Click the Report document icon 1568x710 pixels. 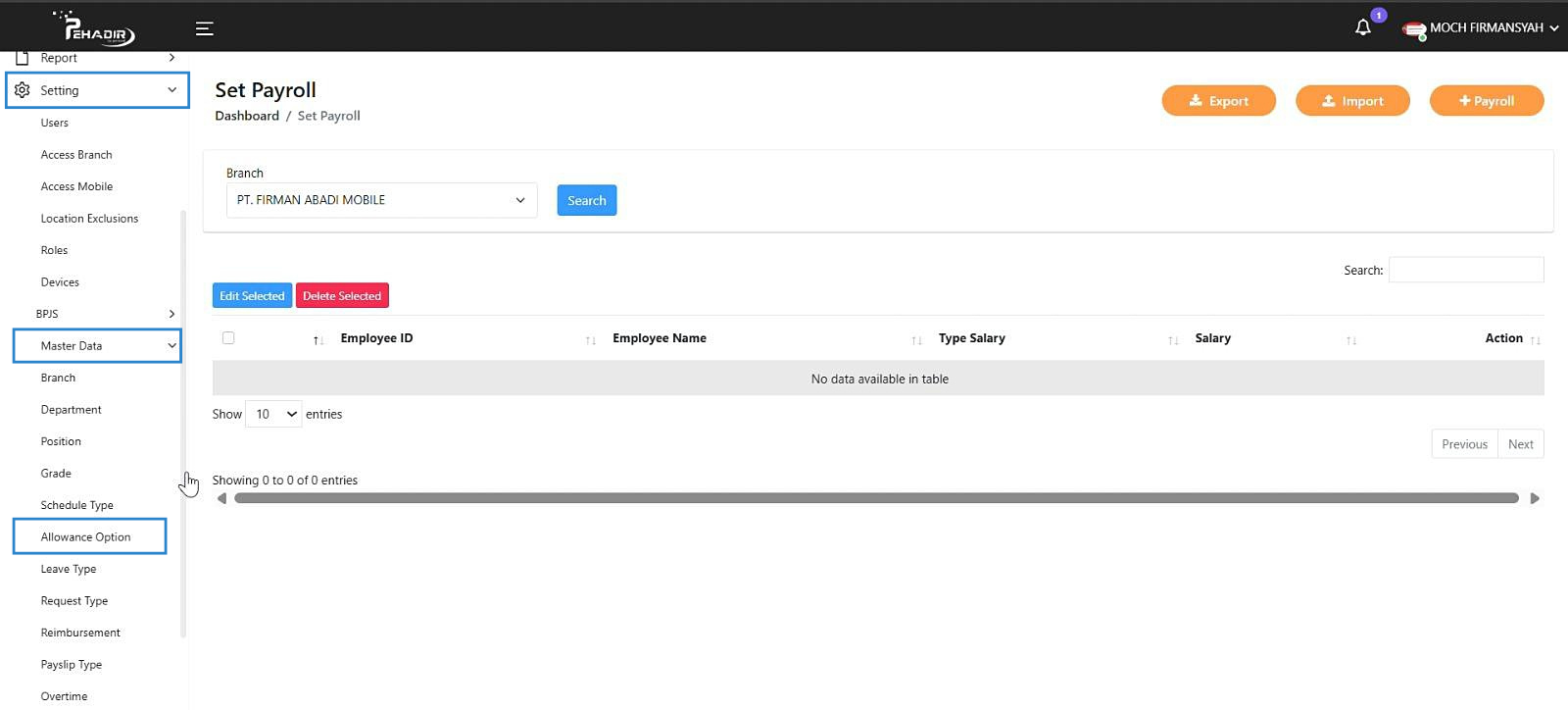23,58
